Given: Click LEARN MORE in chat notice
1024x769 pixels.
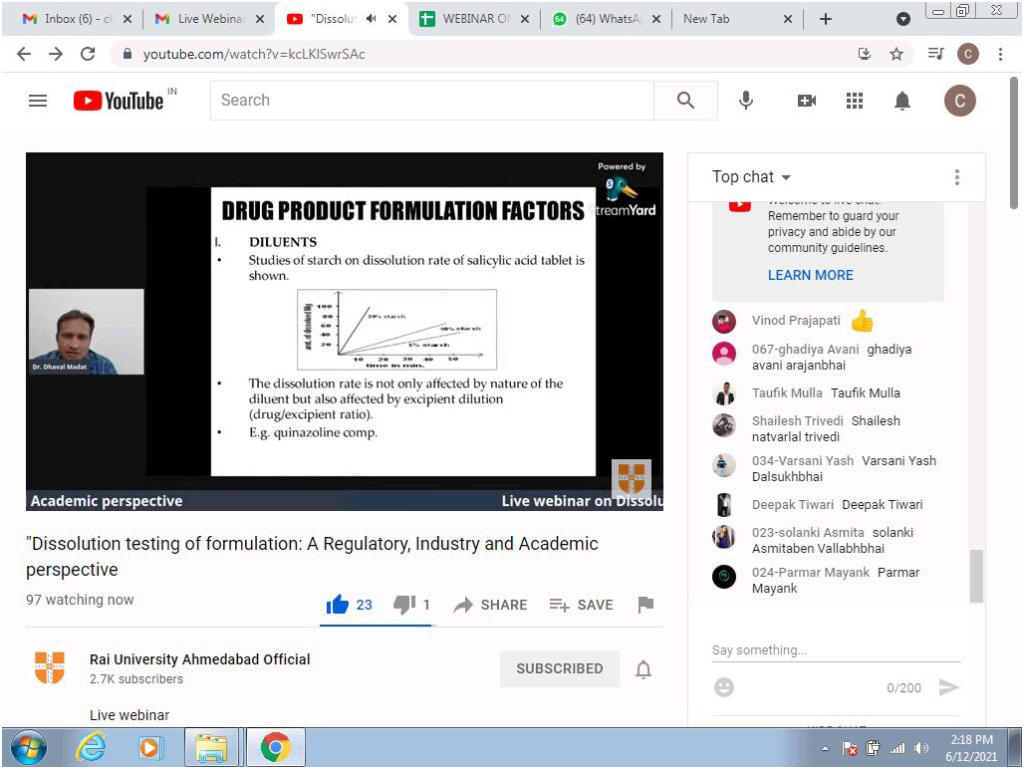Looking at the screenshot, I should [x=810, y=275].
